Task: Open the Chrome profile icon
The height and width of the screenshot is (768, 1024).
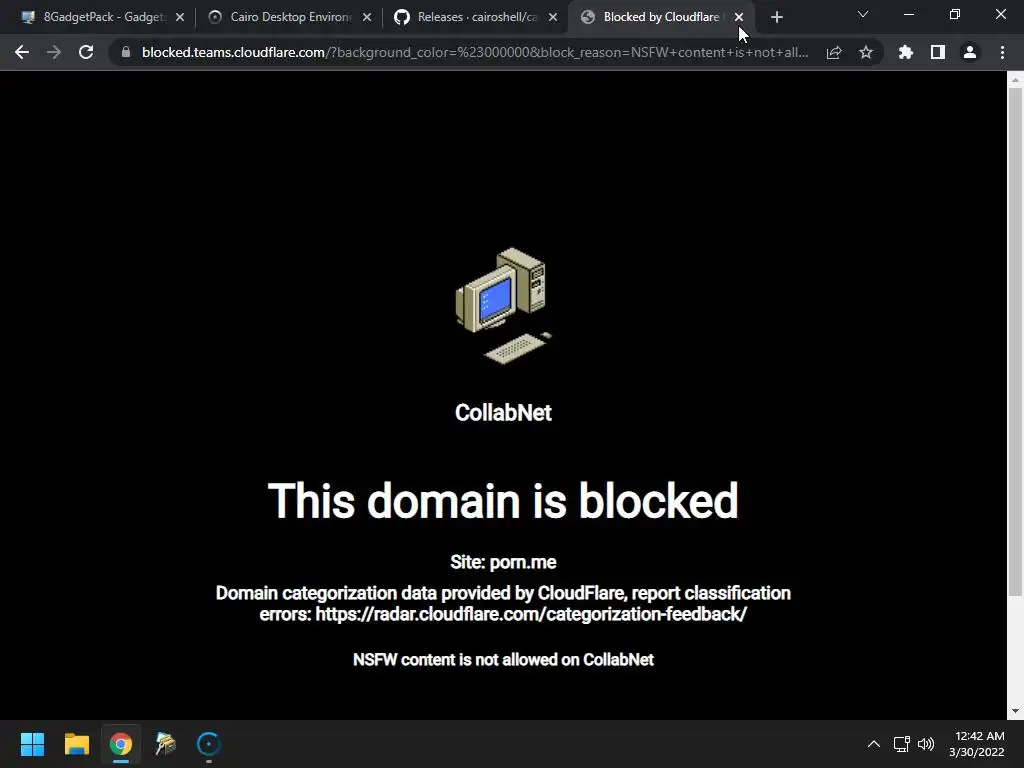Action: coord(970,52)
